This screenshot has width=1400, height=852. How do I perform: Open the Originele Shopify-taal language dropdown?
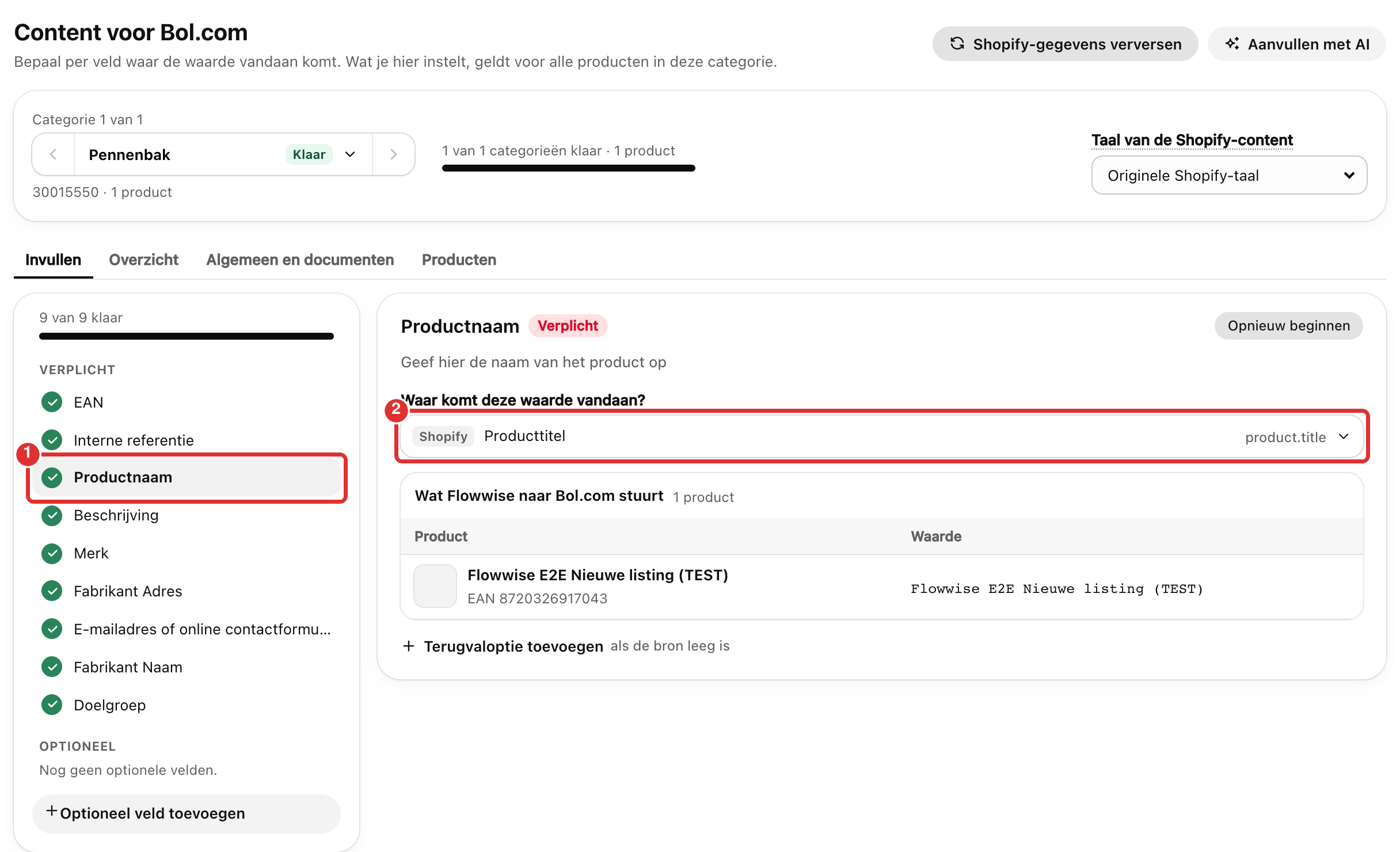pyautogui.click(x=1229, y=175)
